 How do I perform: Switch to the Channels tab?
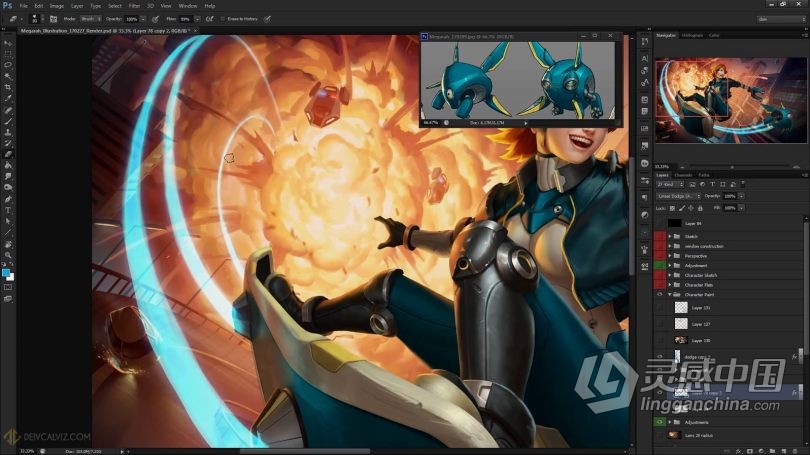(x=683, y=175)
